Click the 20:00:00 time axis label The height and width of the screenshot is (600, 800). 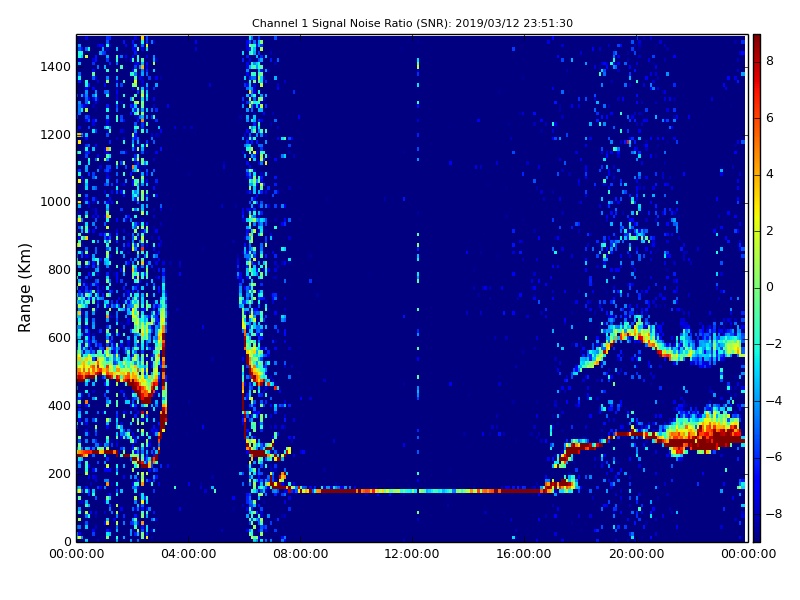click(636, 554)
